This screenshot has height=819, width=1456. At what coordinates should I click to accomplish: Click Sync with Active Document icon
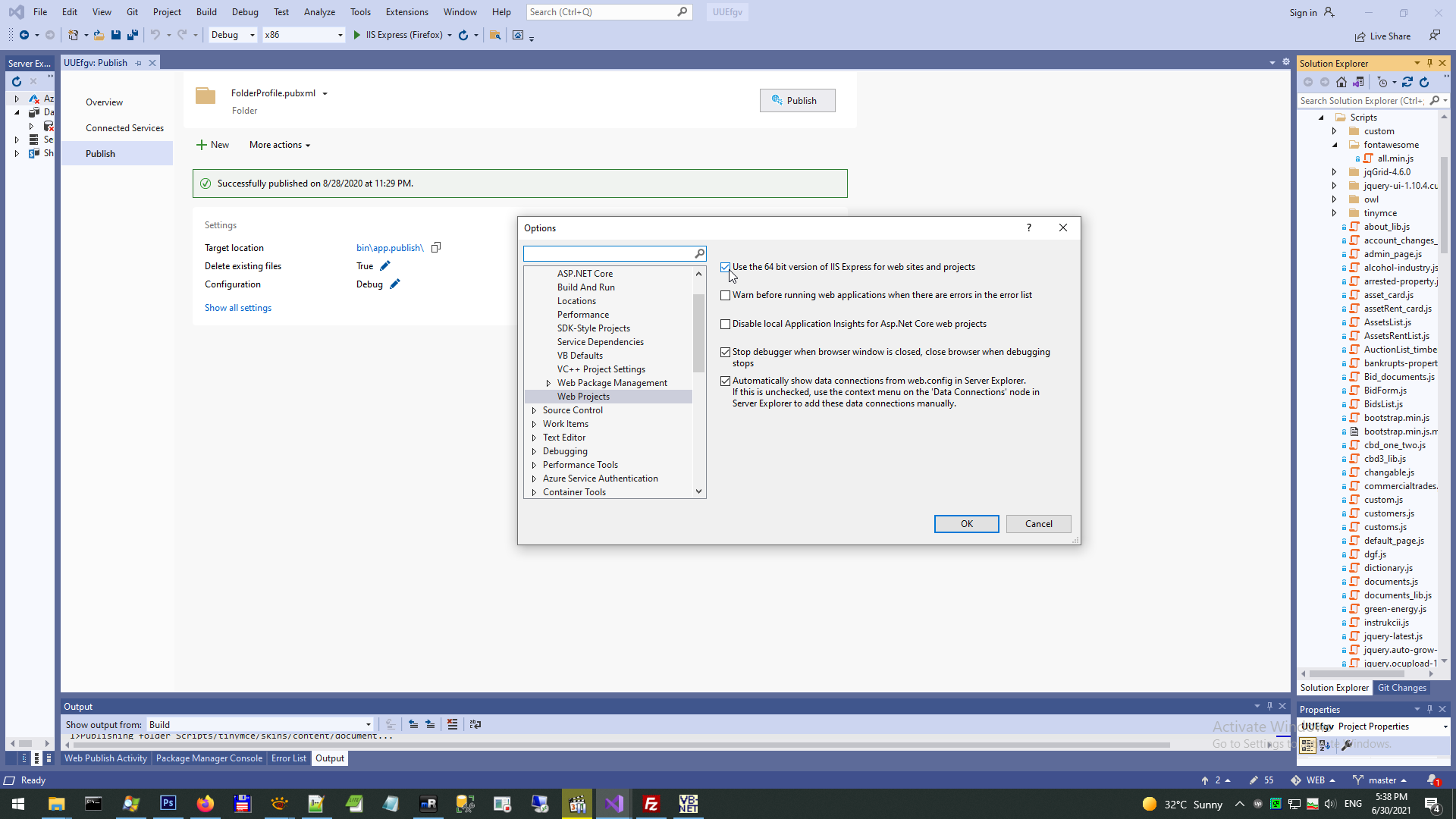tap(1407, 82)
